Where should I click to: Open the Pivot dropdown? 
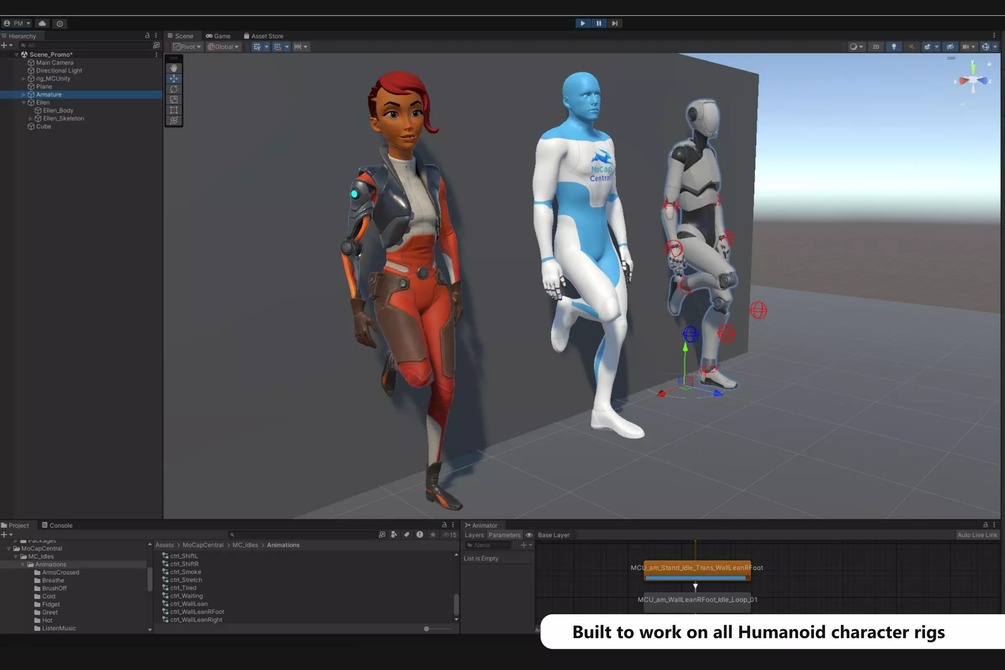186,45
